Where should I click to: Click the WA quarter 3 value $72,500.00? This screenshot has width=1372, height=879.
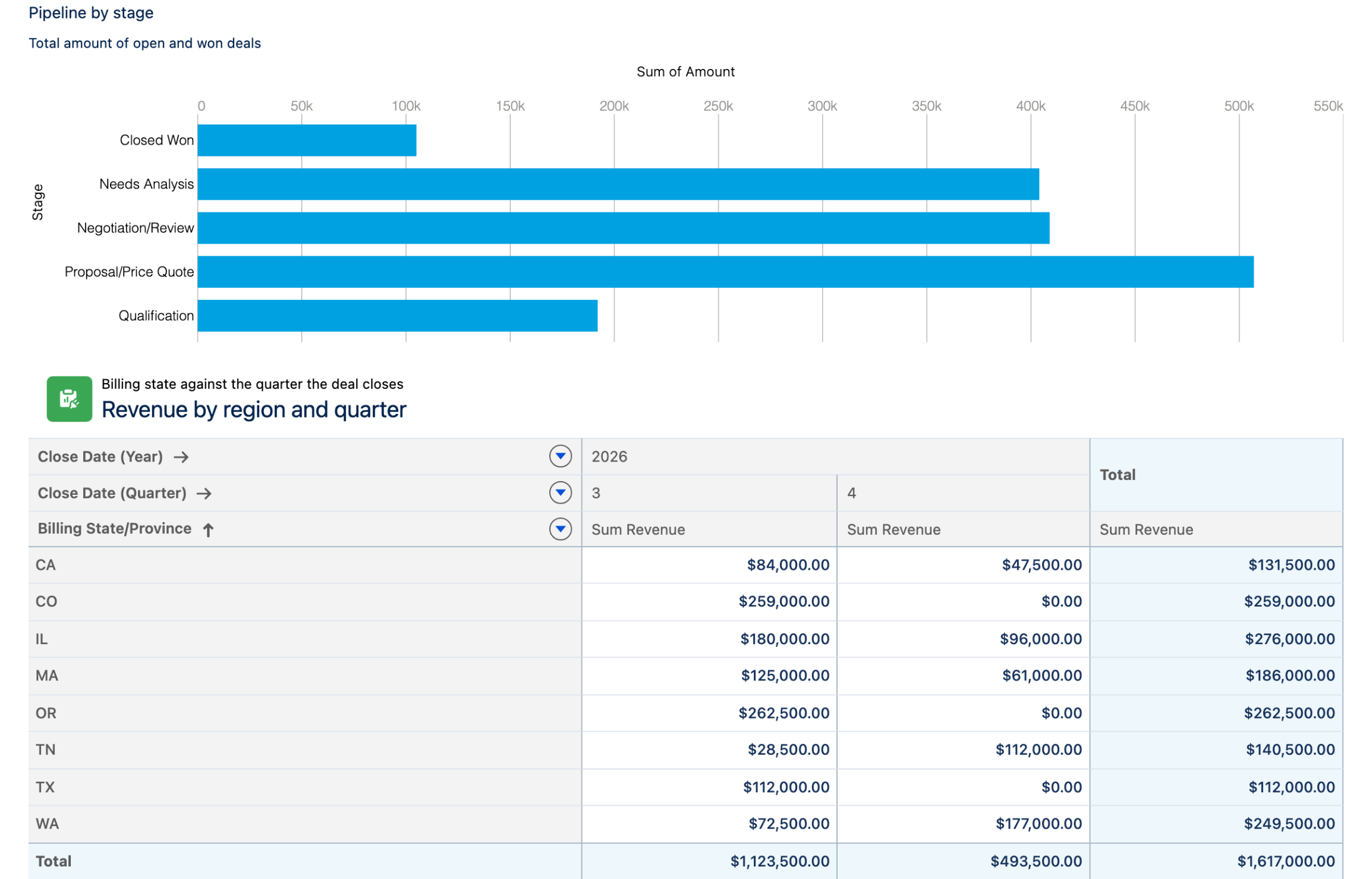click(x=789, y=824)
